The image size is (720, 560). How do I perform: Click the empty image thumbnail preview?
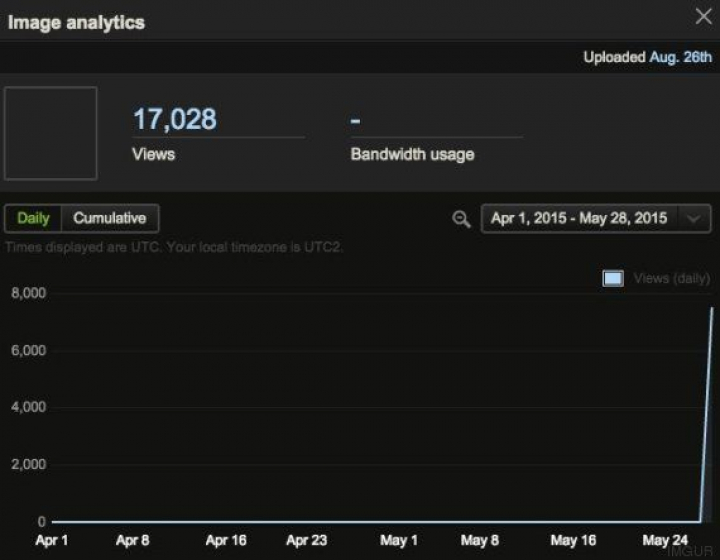(x=51, y=133)
